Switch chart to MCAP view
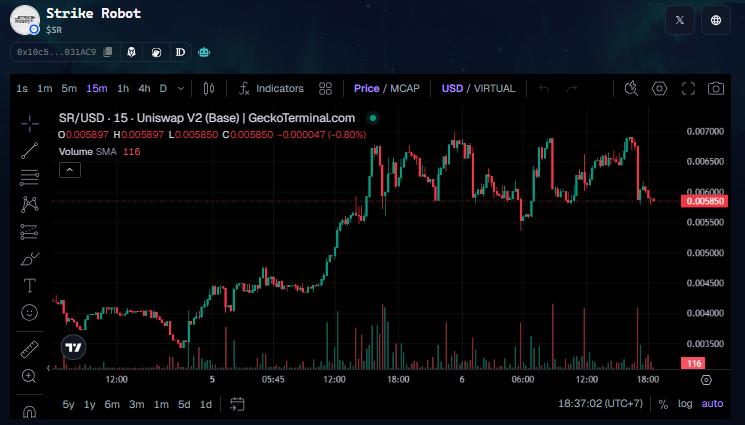This screenshot has height=425, width=745. 405,88
